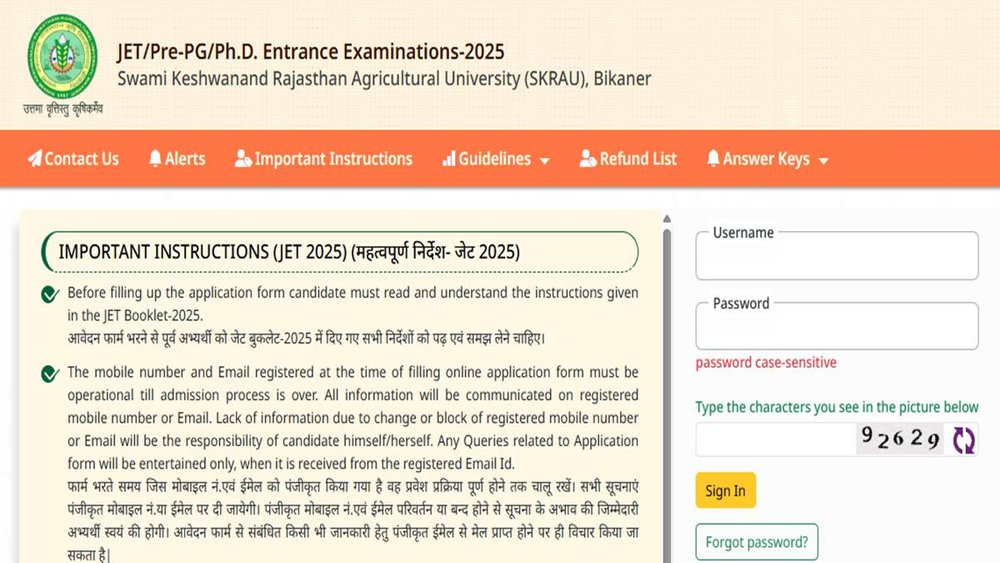This screenshot has width=1000, height=563.
Task: Open the Answer Keys menu
Action: click(767, 159)
